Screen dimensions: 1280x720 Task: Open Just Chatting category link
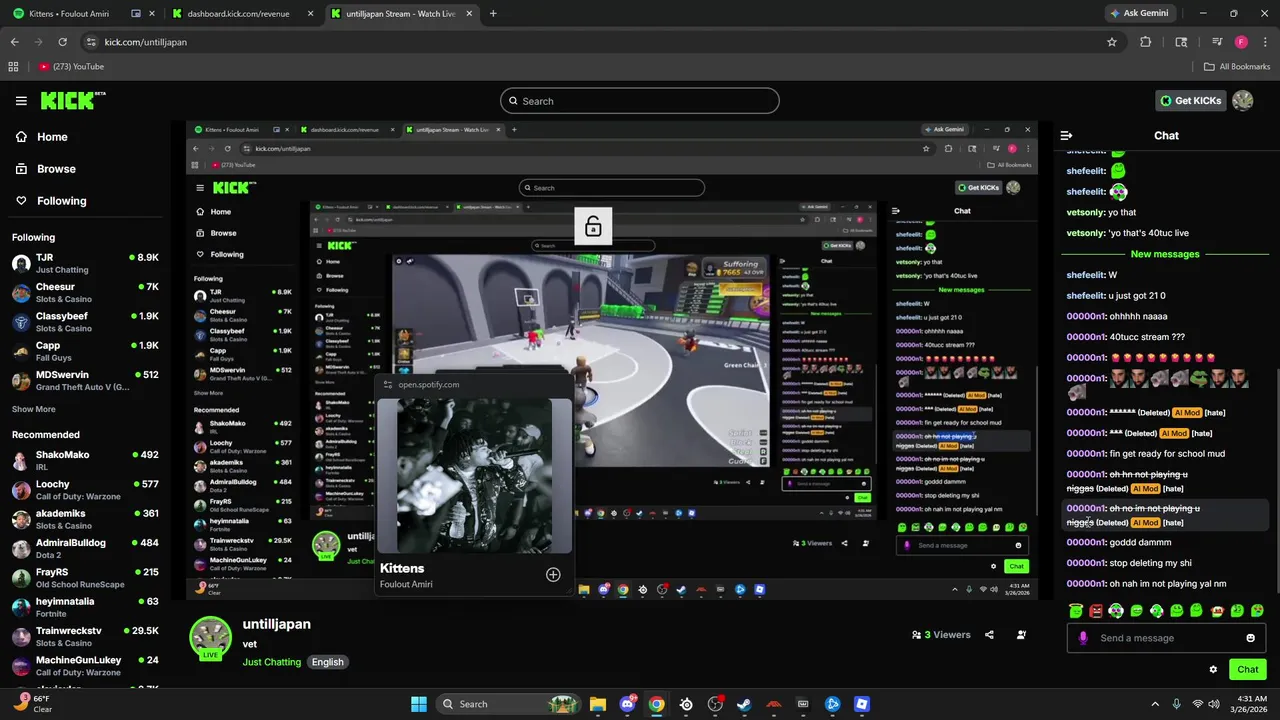[271, 662]
